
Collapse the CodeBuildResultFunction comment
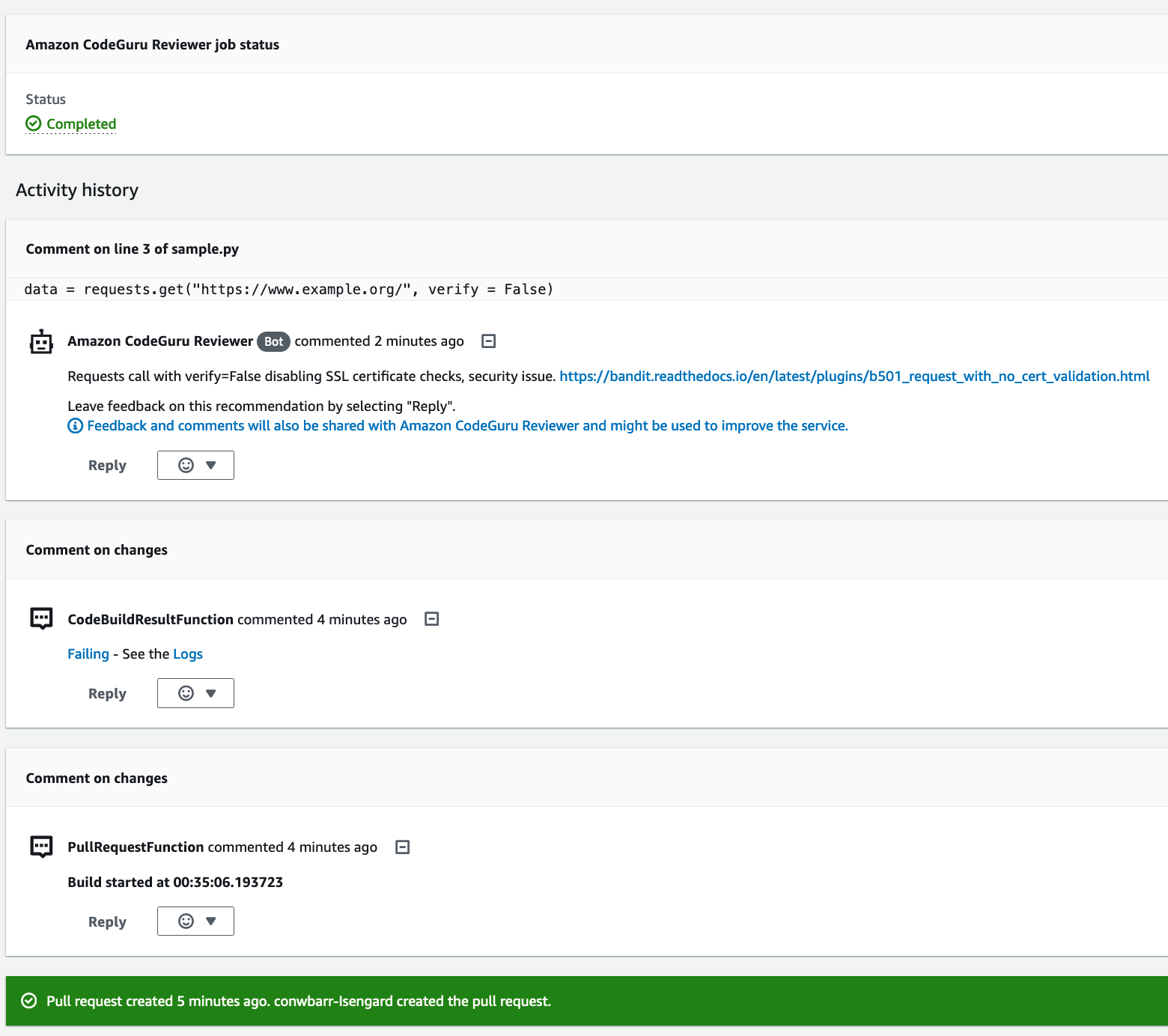click(431, 619)
